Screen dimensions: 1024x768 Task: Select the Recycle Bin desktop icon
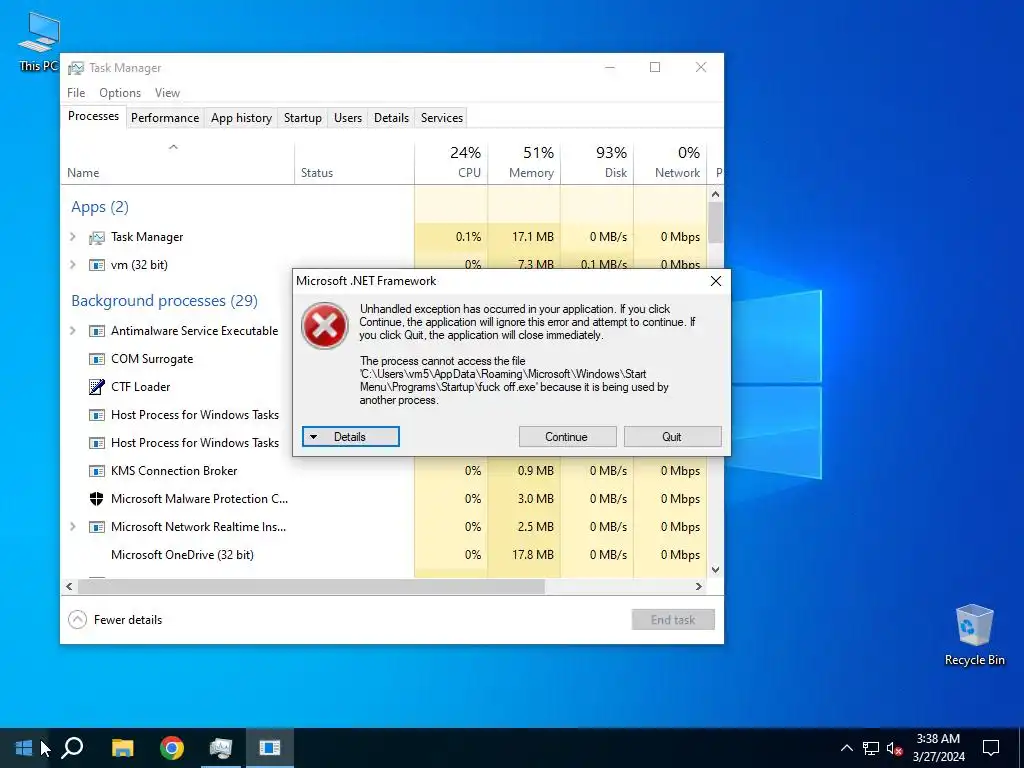coord(974,635)
